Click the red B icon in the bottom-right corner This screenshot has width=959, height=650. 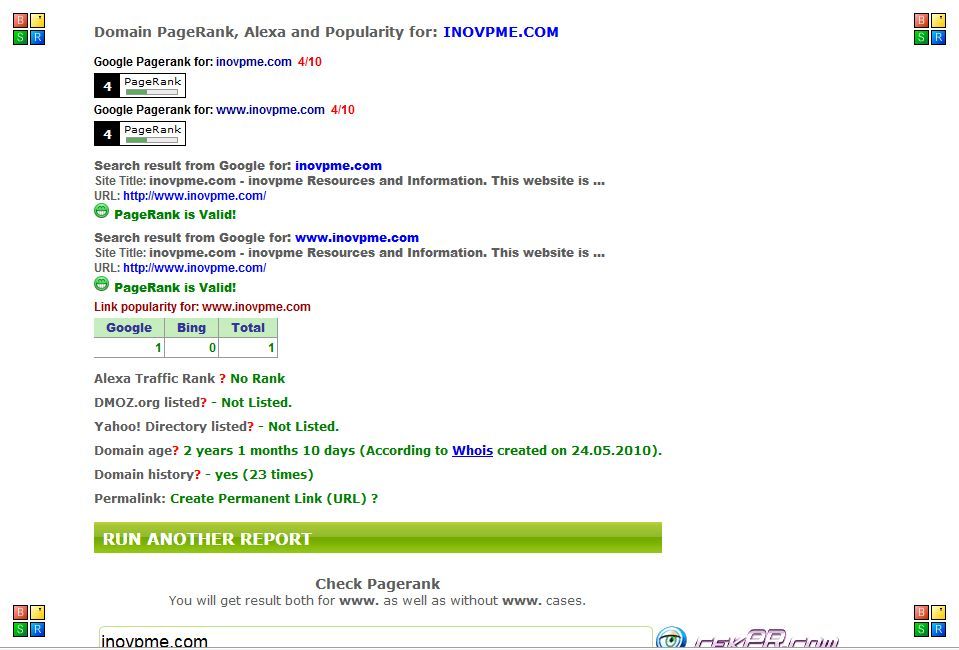click(x=921, y=612)
